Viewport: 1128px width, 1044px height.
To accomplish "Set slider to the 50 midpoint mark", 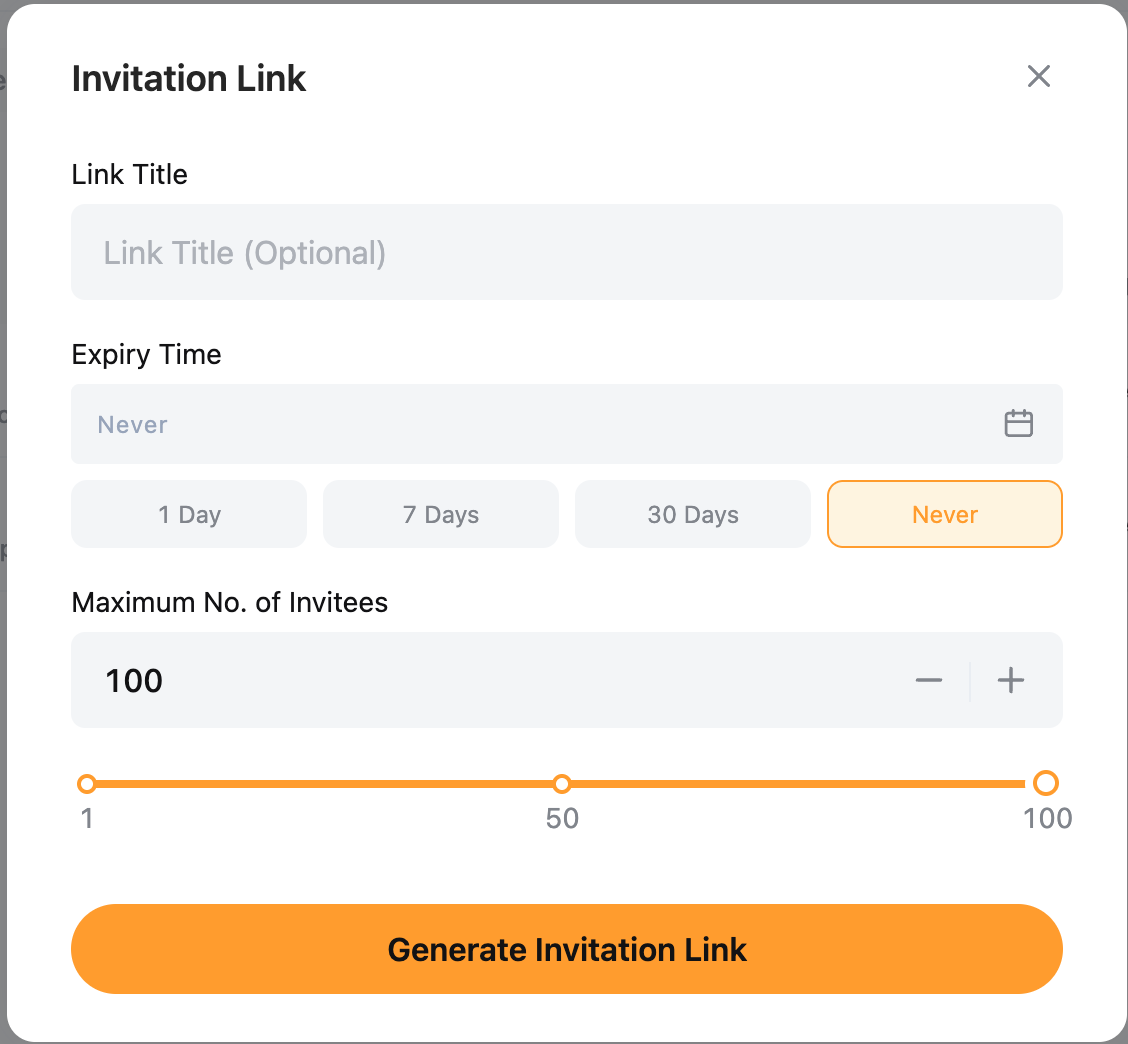I will [x=562, y=783].
